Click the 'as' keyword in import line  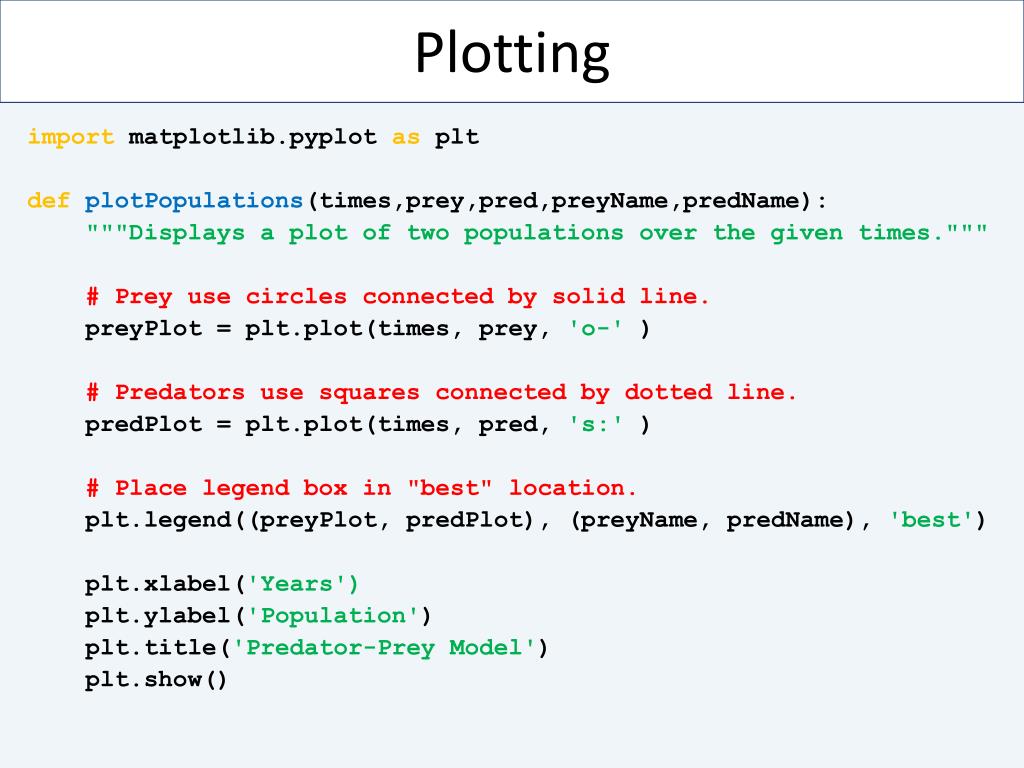coord(406,138)
